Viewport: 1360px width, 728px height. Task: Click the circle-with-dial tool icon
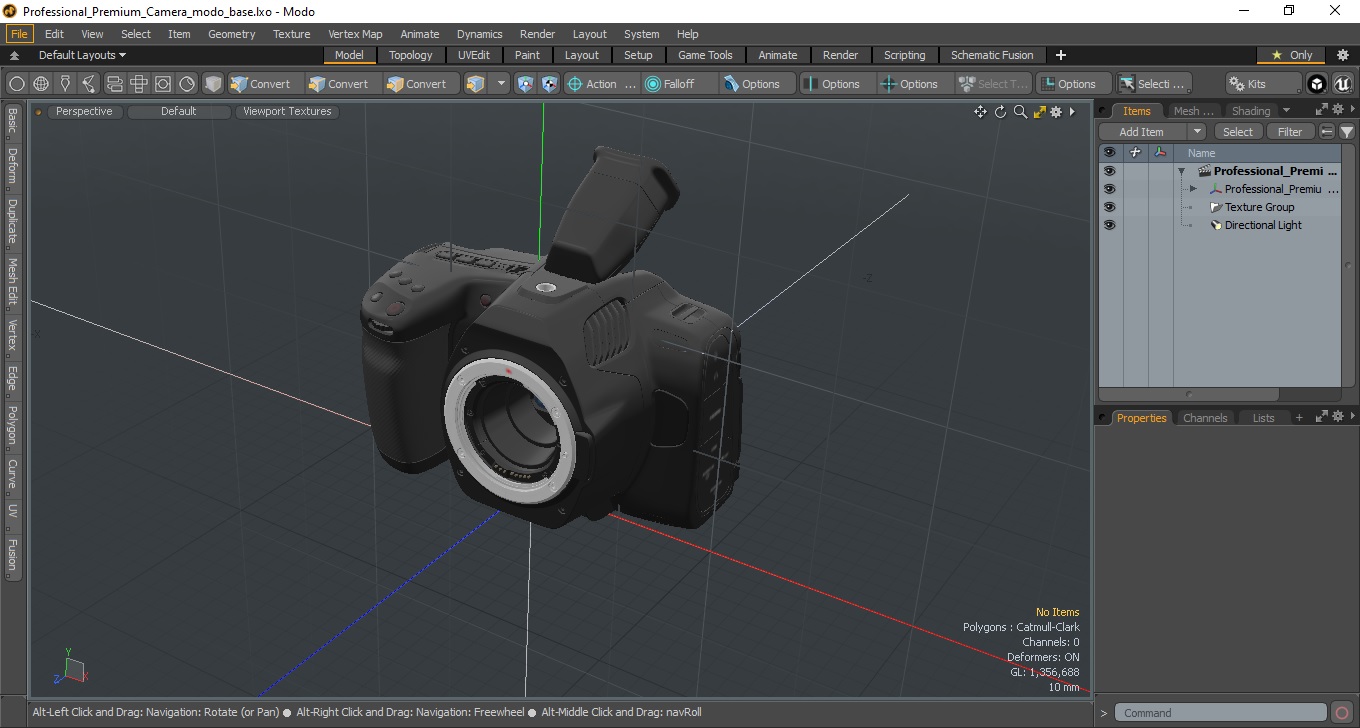coord(187,84)
